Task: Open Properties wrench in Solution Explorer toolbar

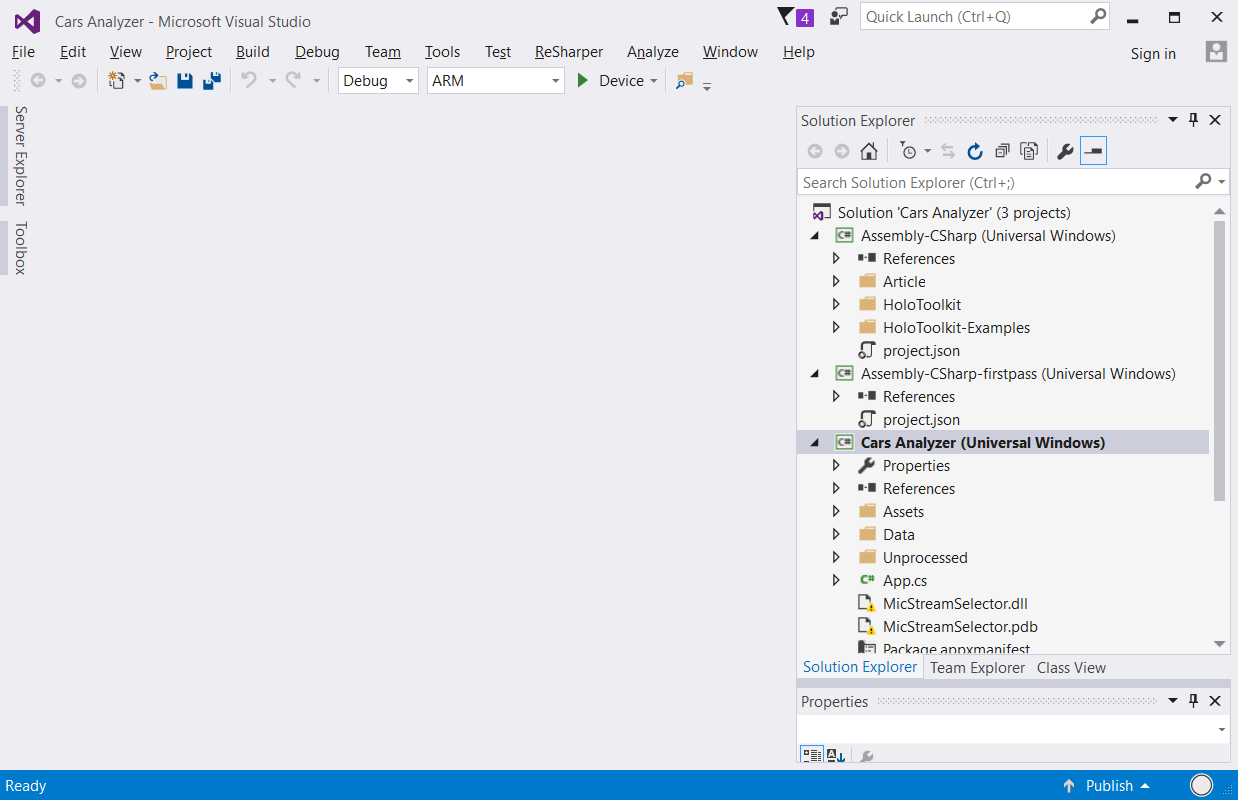Action: 1065,151
